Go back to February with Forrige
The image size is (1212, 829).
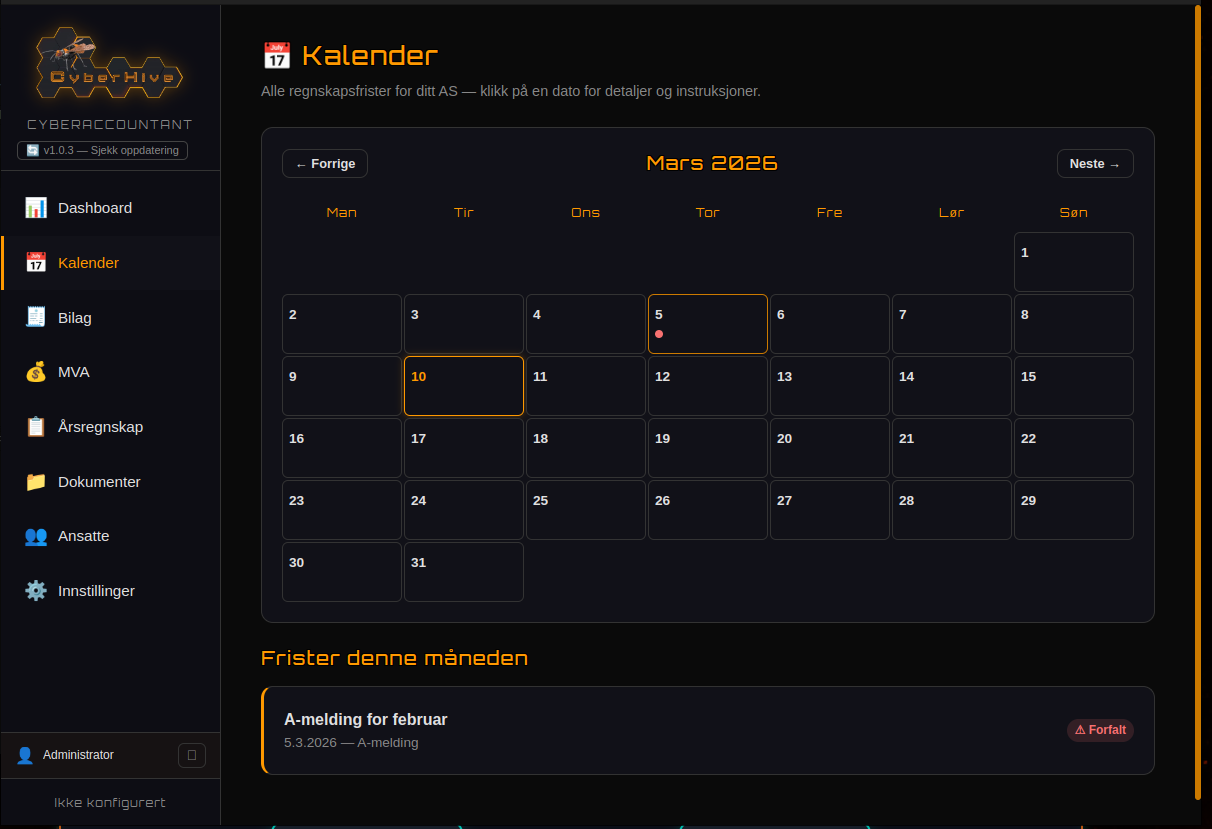[x=324, y=163]
